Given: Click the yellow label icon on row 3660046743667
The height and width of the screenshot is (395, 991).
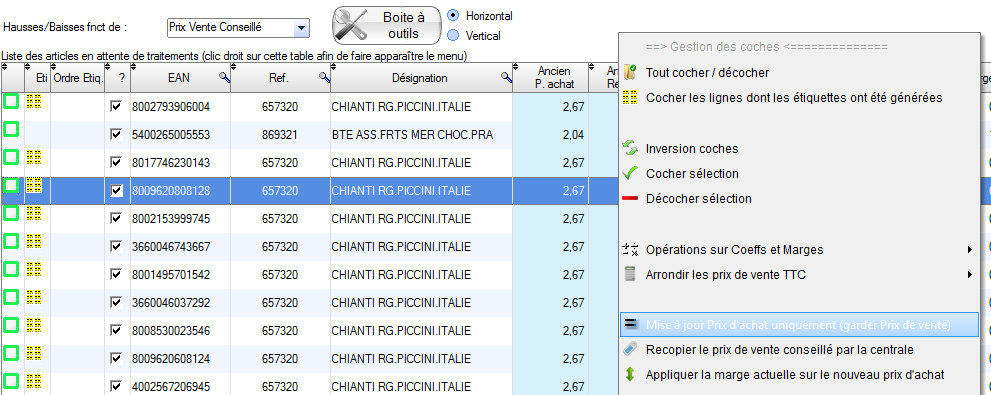Looking at the screenshot, I should pyautogui.click(x=35, y=241).
